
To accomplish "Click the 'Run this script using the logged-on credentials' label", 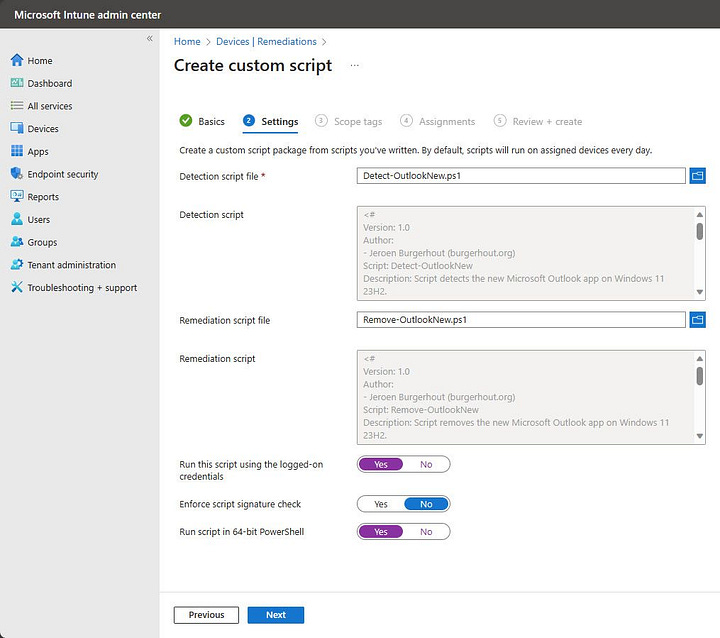I will click(x=251, y=470).
